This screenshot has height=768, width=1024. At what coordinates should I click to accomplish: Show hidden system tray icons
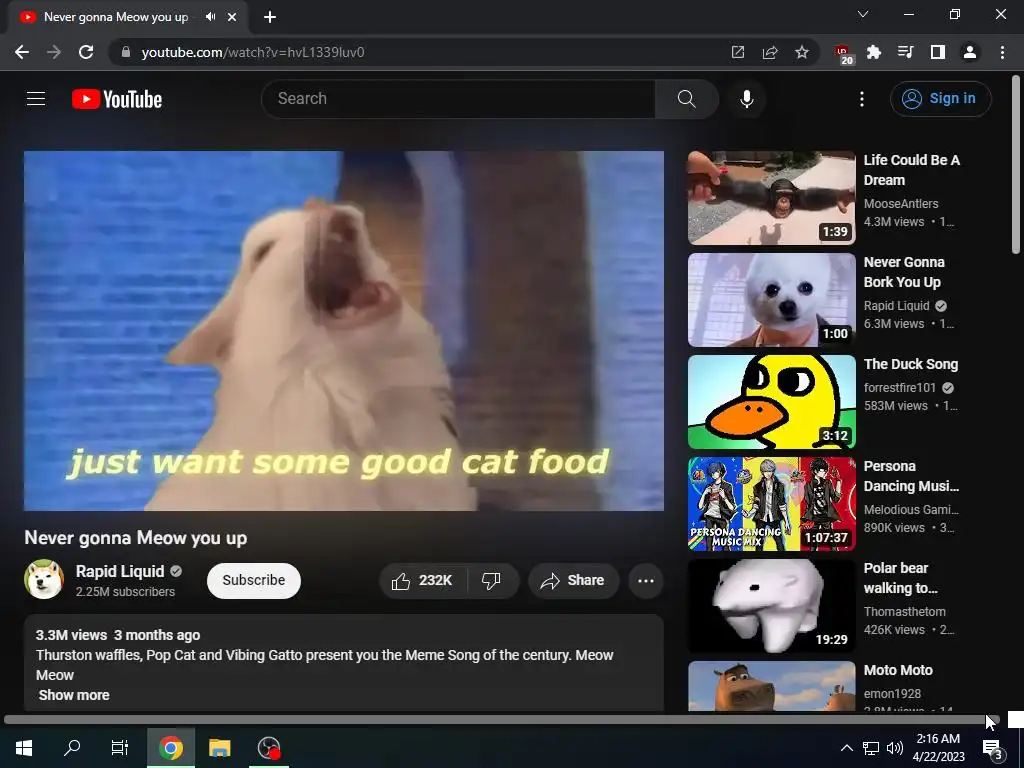click(846, 748)
